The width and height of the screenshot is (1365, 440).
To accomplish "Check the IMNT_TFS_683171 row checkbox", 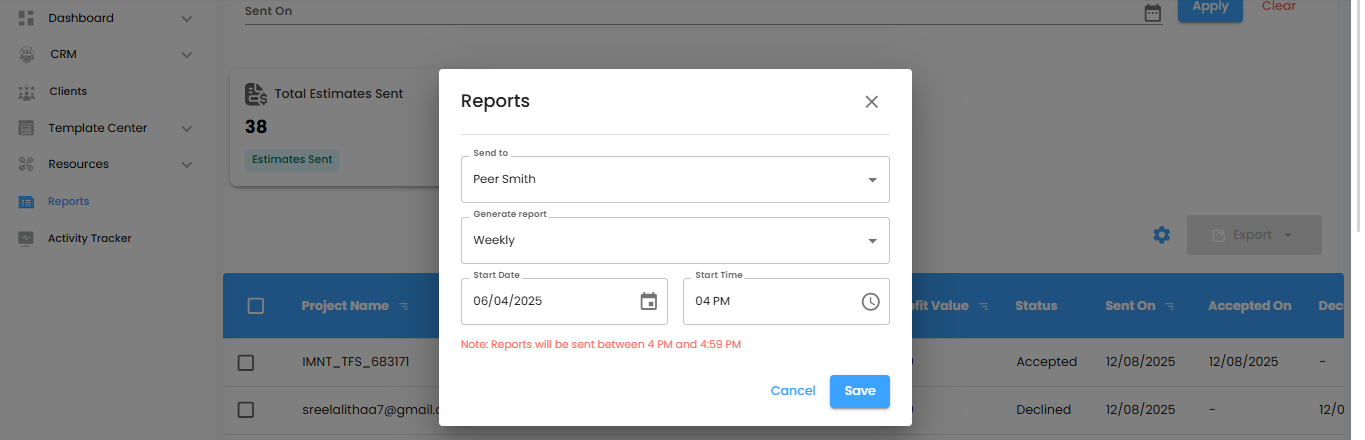I will coord(246,362).
